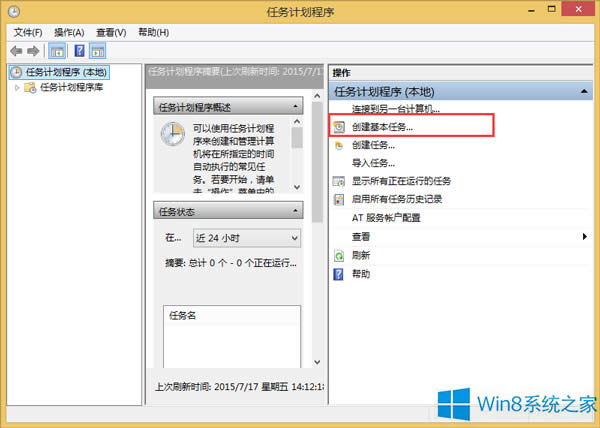Open the 近 24 小时 dropdown
600x428 pixels.
coord(247,238)
